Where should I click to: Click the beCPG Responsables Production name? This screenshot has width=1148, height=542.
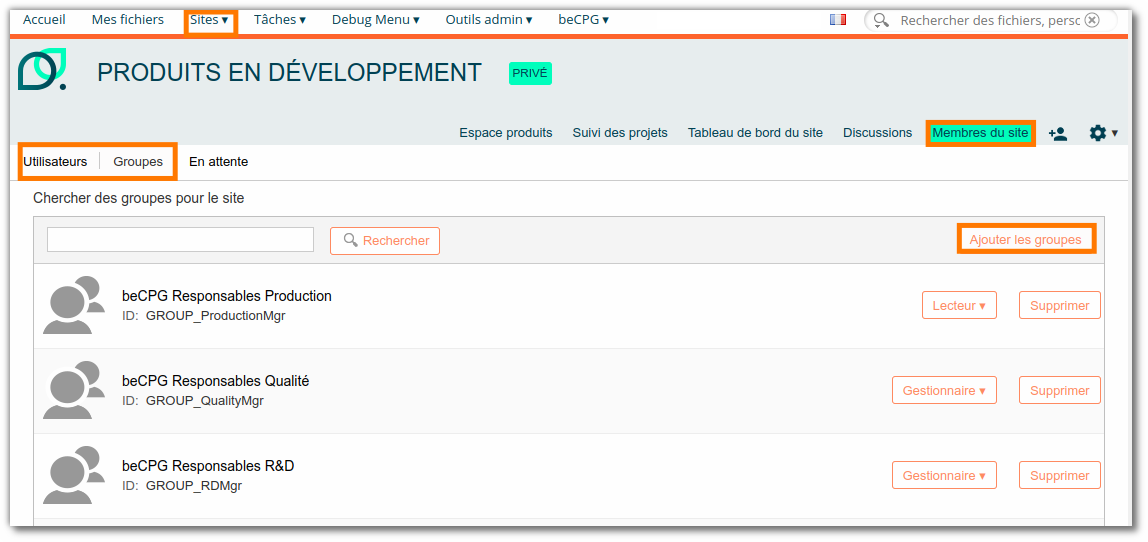227,296
